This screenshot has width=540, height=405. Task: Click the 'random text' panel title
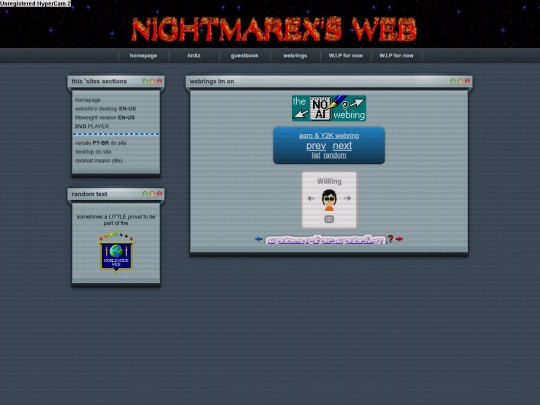(90, 194)
